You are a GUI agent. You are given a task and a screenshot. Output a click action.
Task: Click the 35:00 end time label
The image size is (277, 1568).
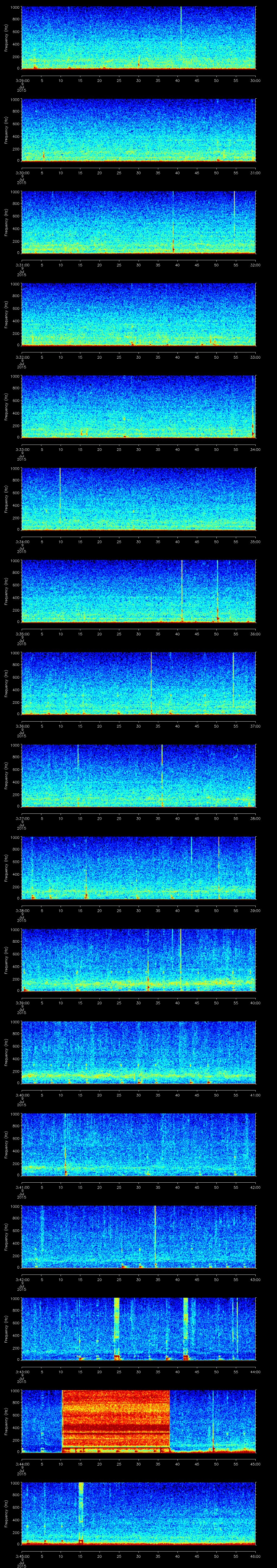pos(255,542)
